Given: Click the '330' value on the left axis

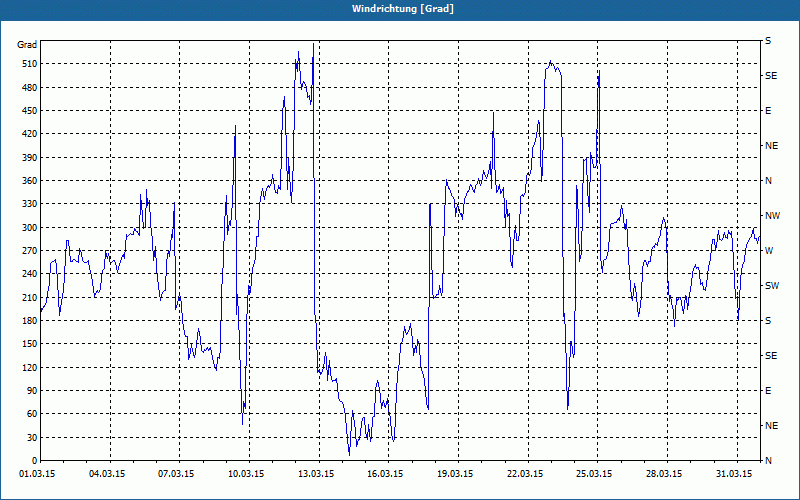Looking at the screenshot, I should pyautogui.click(x=30, y=204).
